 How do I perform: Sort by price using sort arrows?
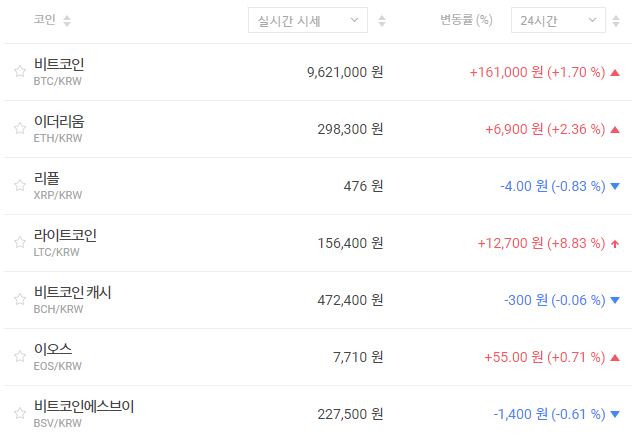point(382,20)
